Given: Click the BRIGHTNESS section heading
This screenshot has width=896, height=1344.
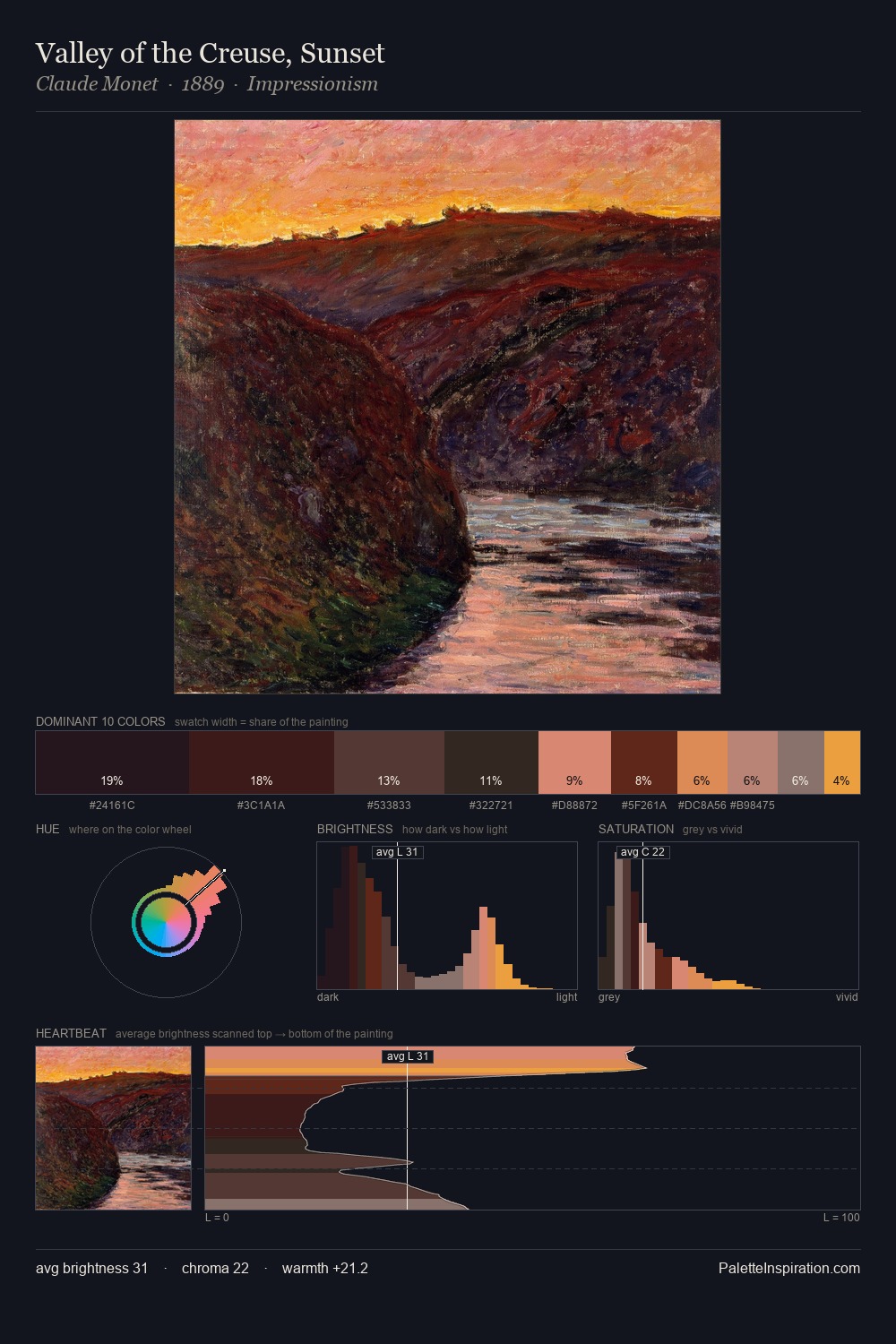Looking at the screenshot, I should [355, 829].
